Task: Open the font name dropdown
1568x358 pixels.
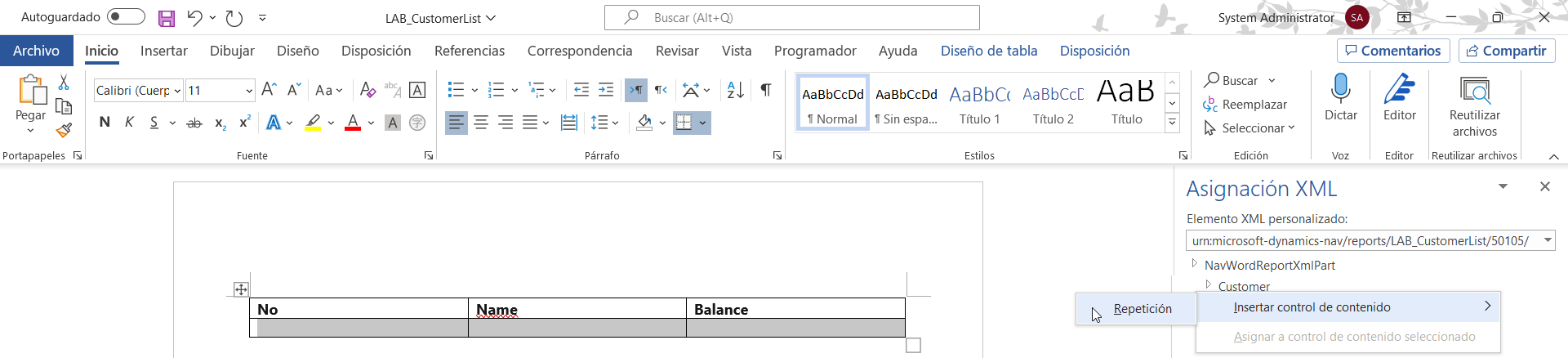Action: (177, 91)
